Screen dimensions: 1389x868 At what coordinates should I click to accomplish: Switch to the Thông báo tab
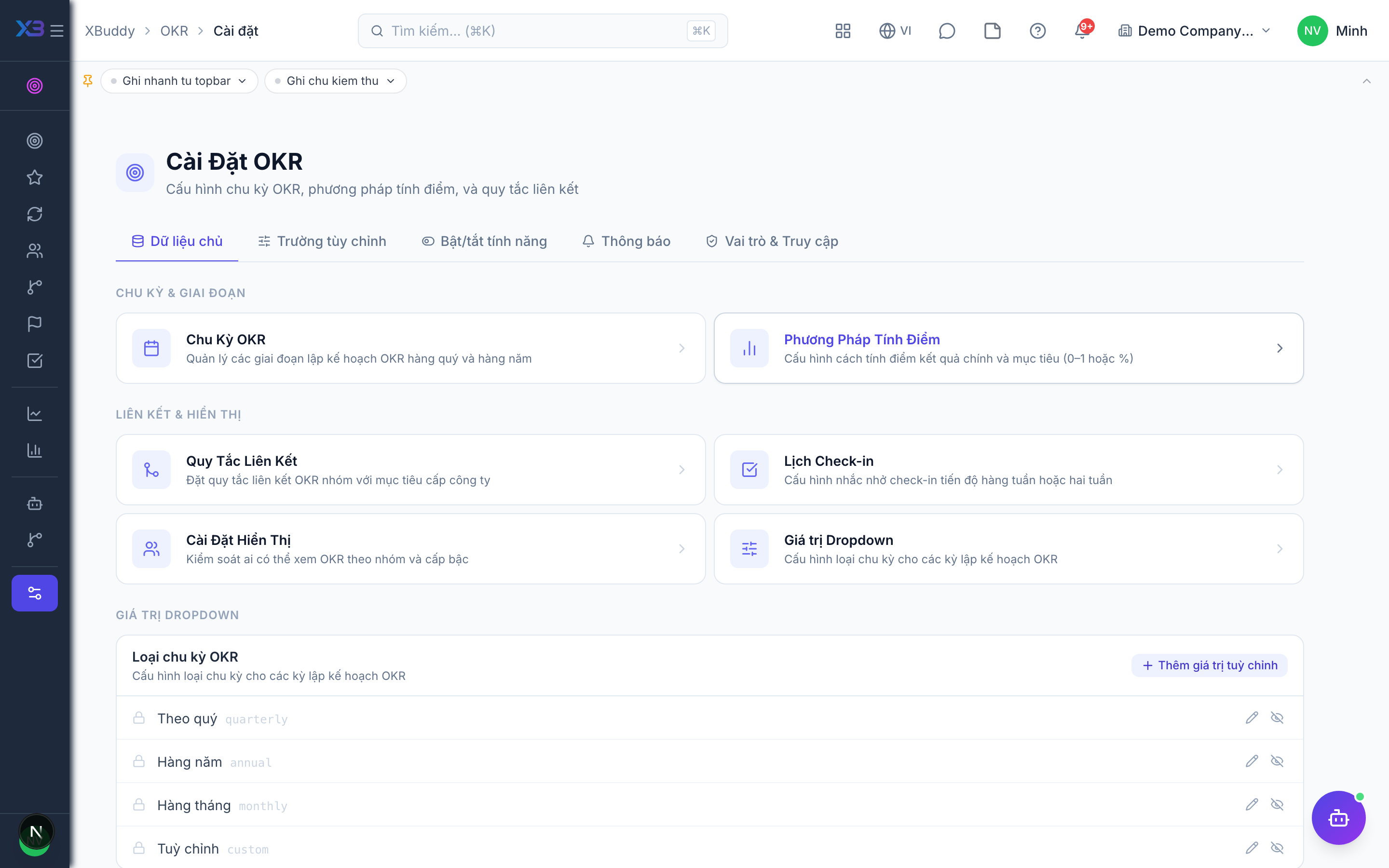(x=626, y=241)
